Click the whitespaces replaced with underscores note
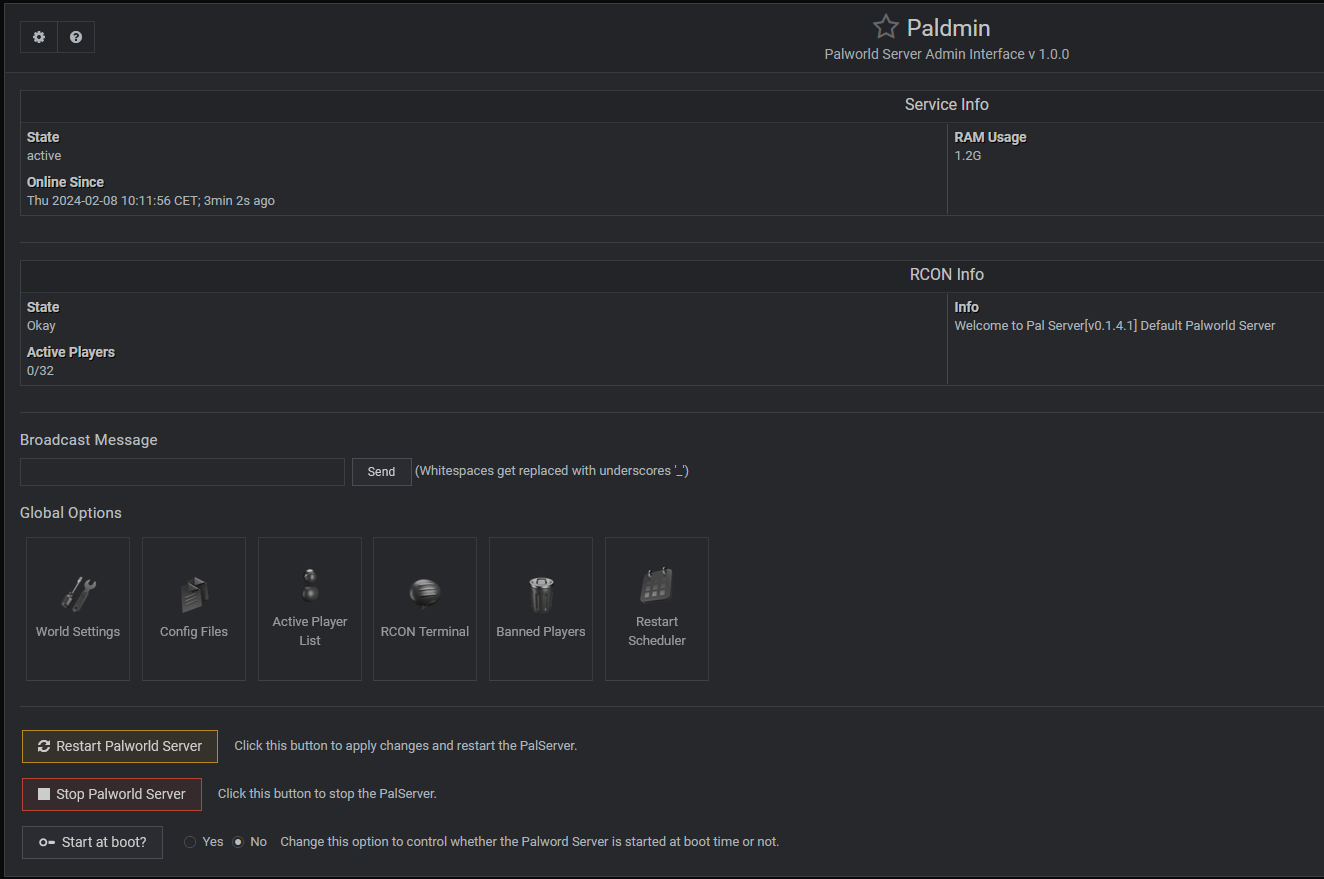Screen dimensions: 1324x879 click(552, 471)
